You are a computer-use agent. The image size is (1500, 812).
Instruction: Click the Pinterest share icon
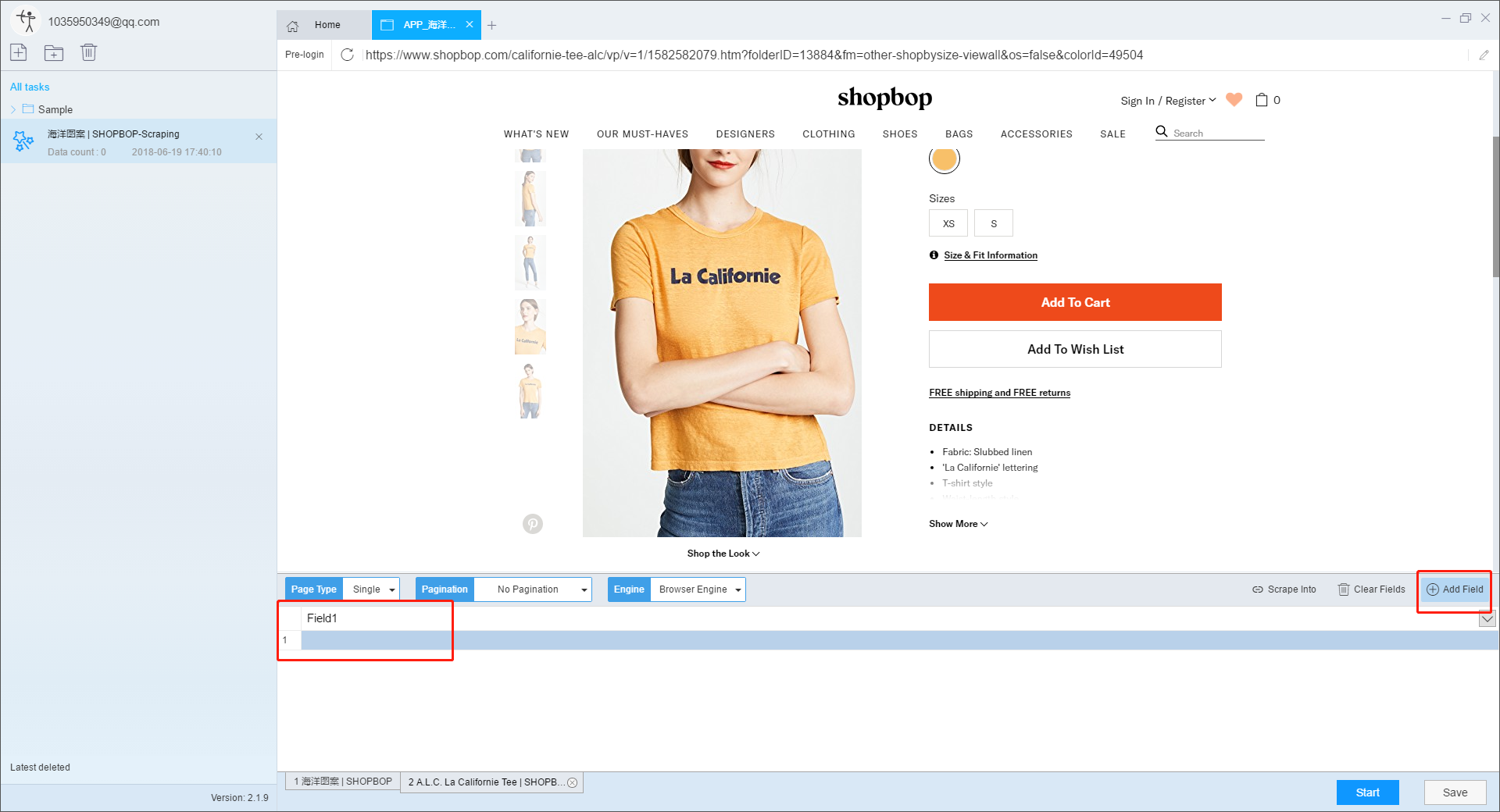tap(533, 524)
